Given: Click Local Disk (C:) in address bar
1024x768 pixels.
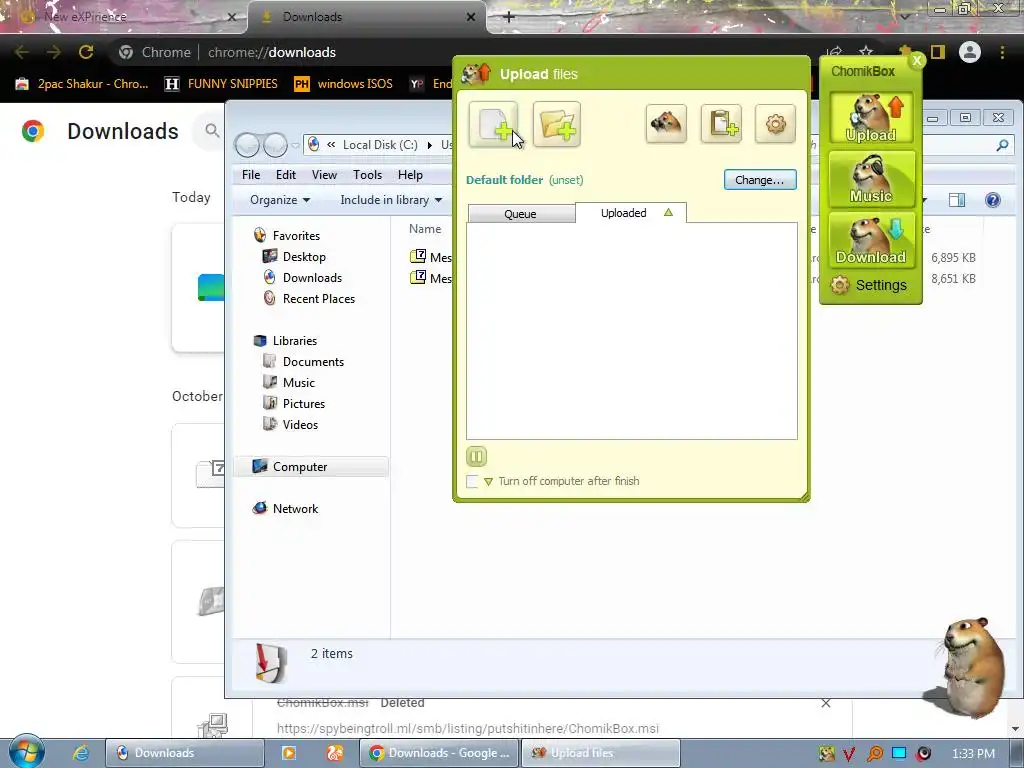Looking at the screenshot, I should click(x=379, y=145).
